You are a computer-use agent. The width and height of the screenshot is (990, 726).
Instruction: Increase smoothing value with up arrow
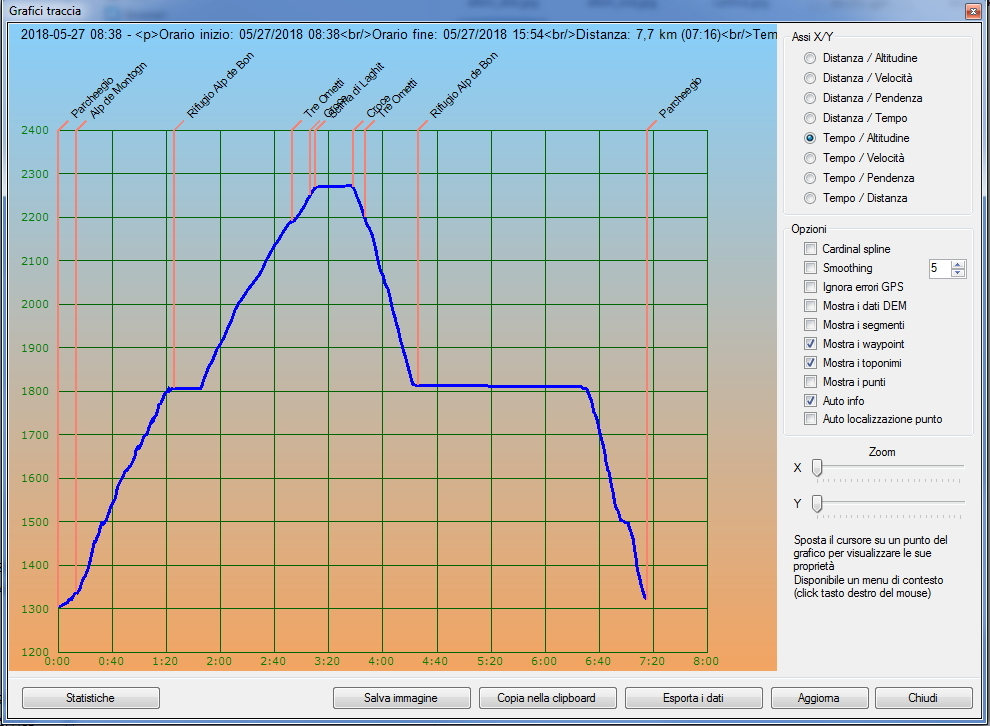point(959,264)
